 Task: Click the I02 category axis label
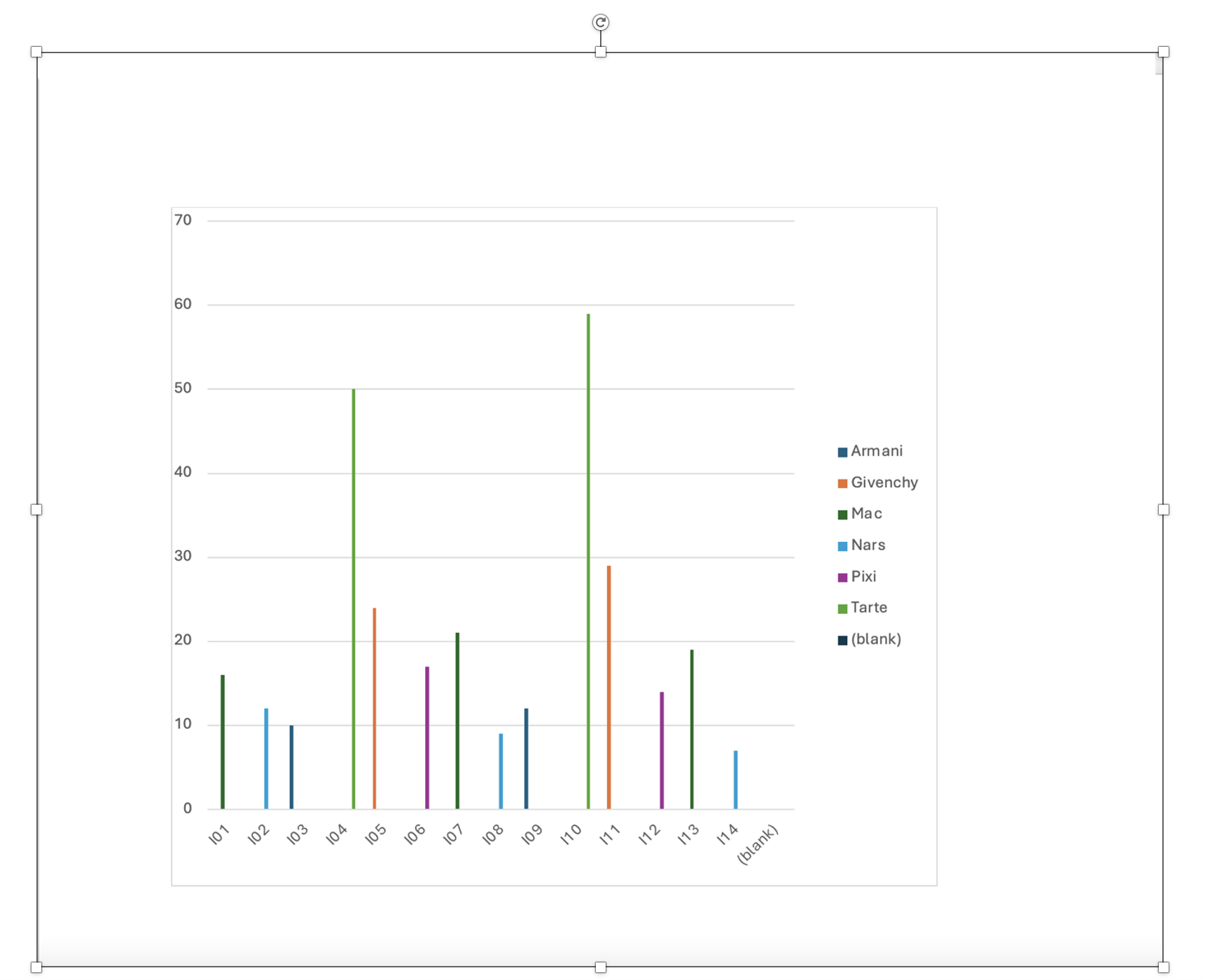pos(258,834)
